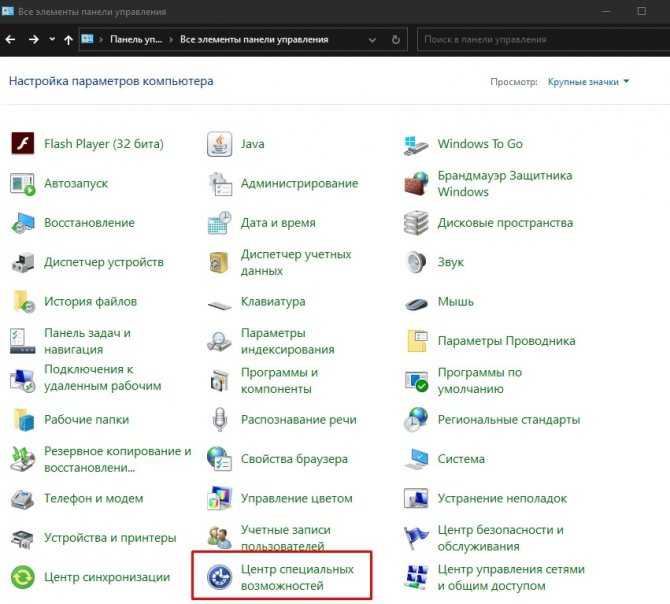
Task: Open Подключения к удаленным рабочим link
Action: point(103,378)
